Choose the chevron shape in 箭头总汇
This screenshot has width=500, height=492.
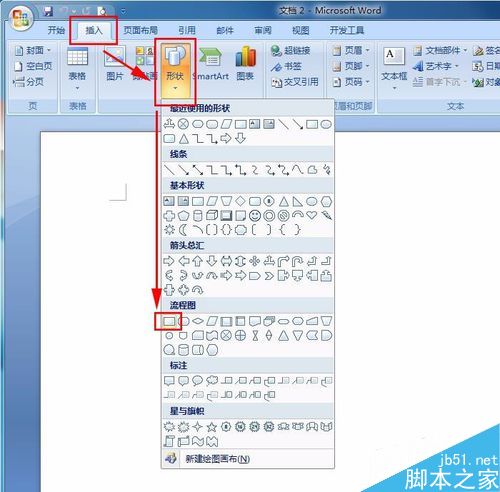click(269, 276)
